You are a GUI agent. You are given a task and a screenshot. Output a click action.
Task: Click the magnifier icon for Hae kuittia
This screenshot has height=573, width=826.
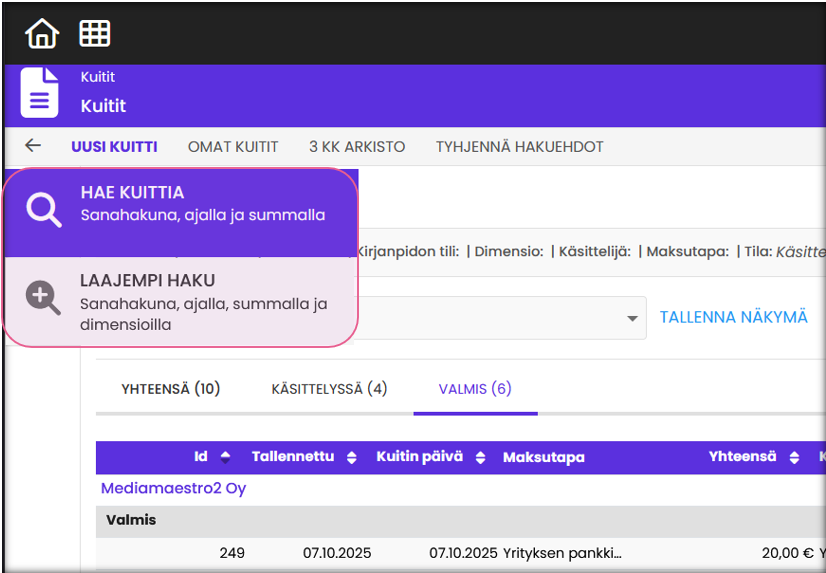(x=44, y=210)
